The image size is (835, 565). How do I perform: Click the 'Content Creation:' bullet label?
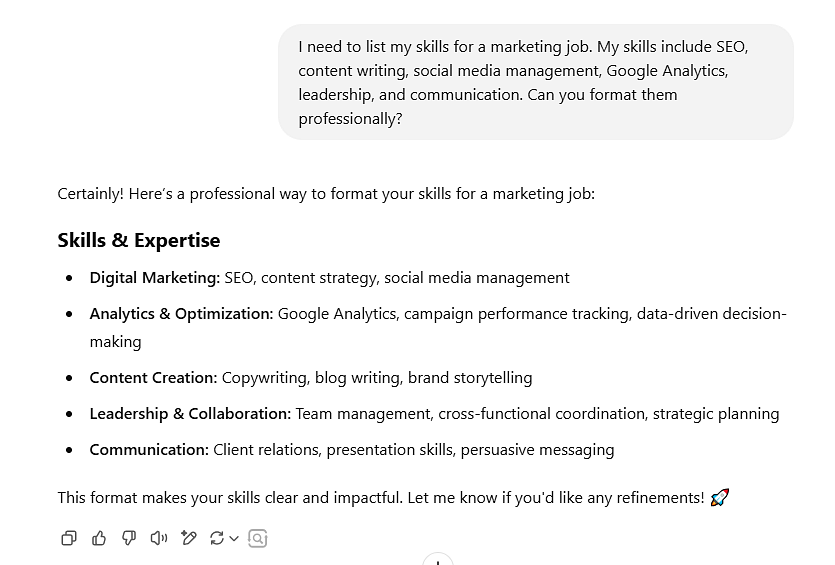(x=153, y=378)
